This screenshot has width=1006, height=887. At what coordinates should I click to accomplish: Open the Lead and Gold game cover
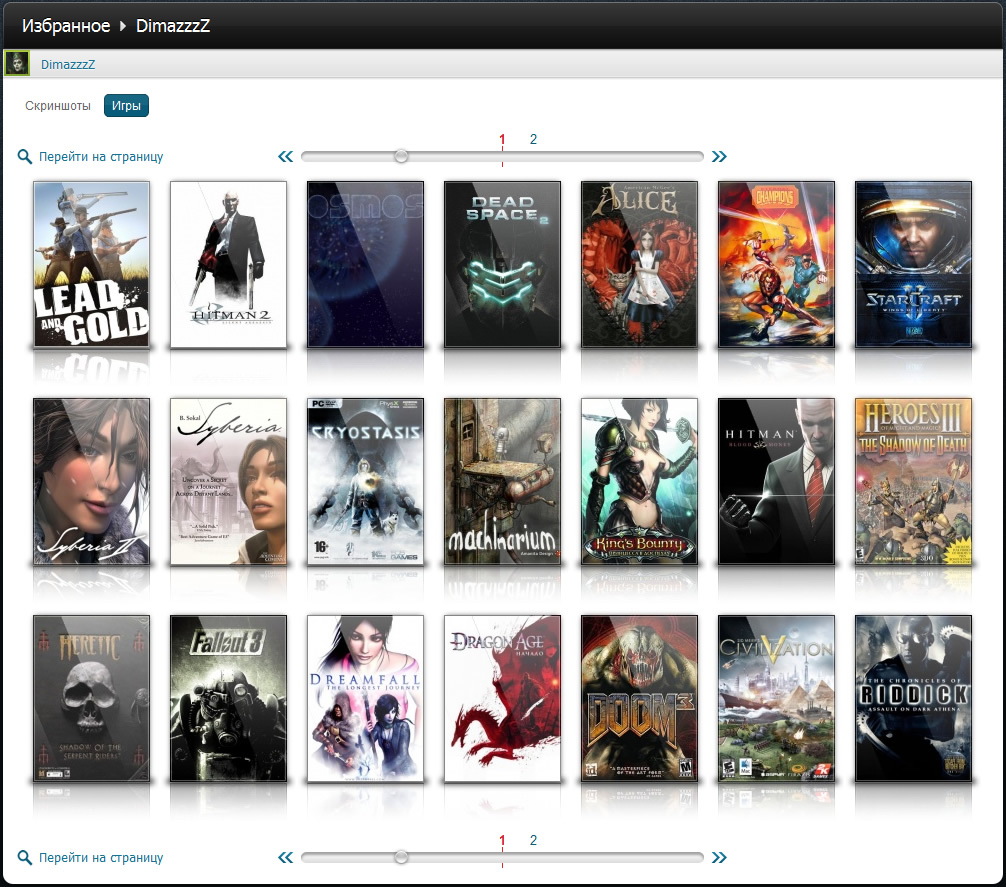pyautogui.click(x=91, y=264)
